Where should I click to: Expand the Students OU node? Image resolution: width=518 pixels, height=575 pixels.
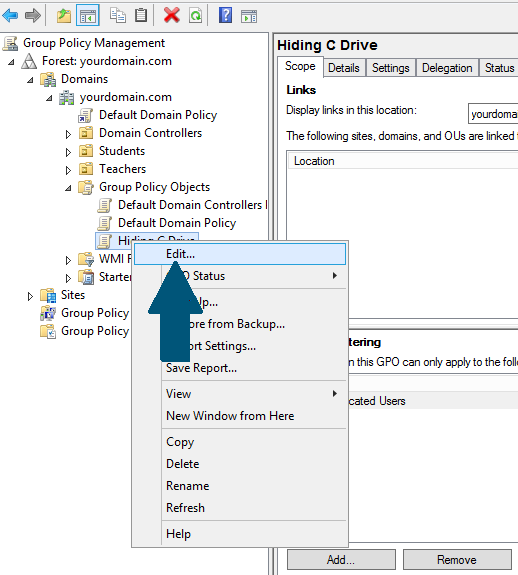click(x=68, y=152)
